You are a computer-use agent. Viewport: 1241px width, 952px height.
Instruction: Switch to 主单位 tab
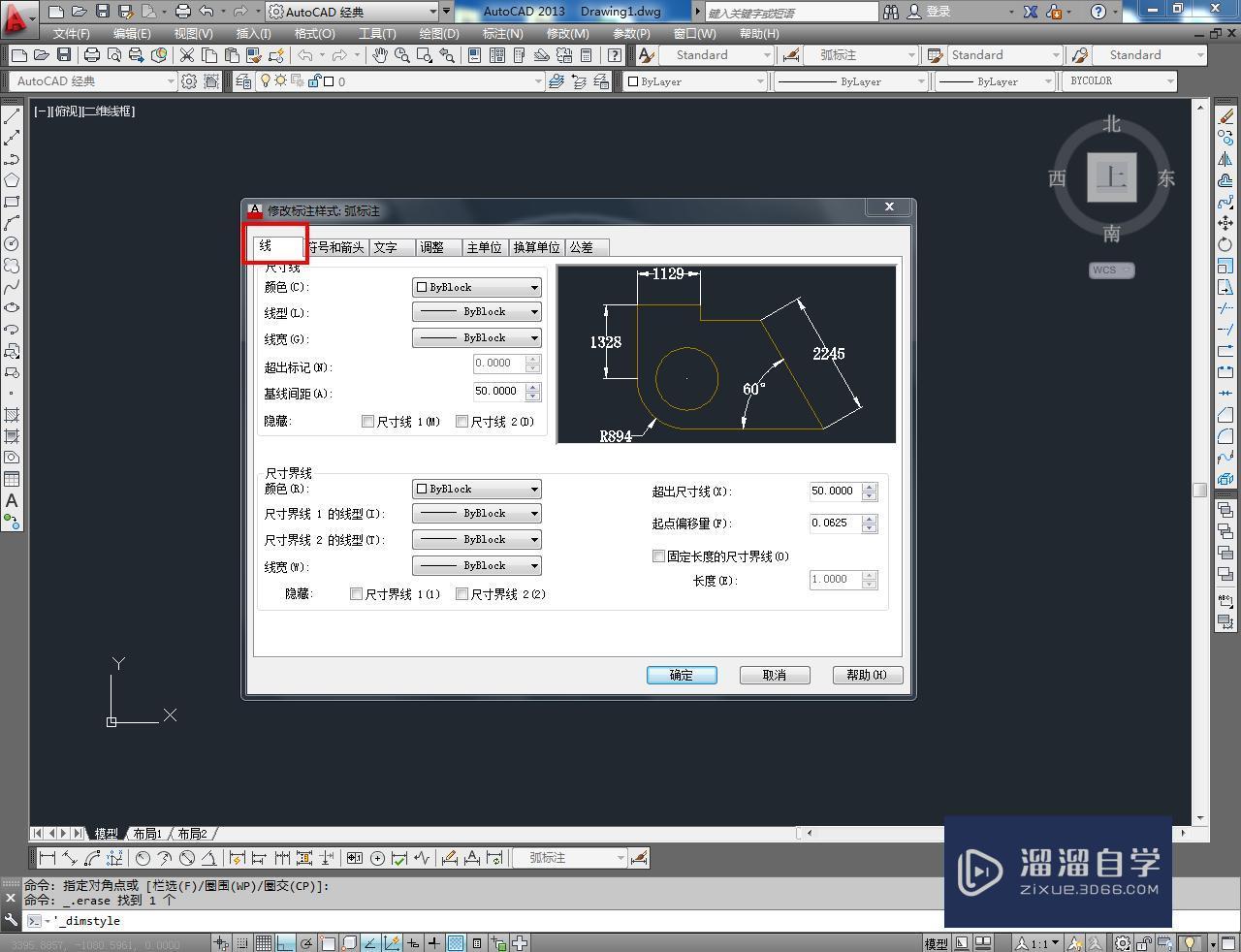tap(485, 247)
